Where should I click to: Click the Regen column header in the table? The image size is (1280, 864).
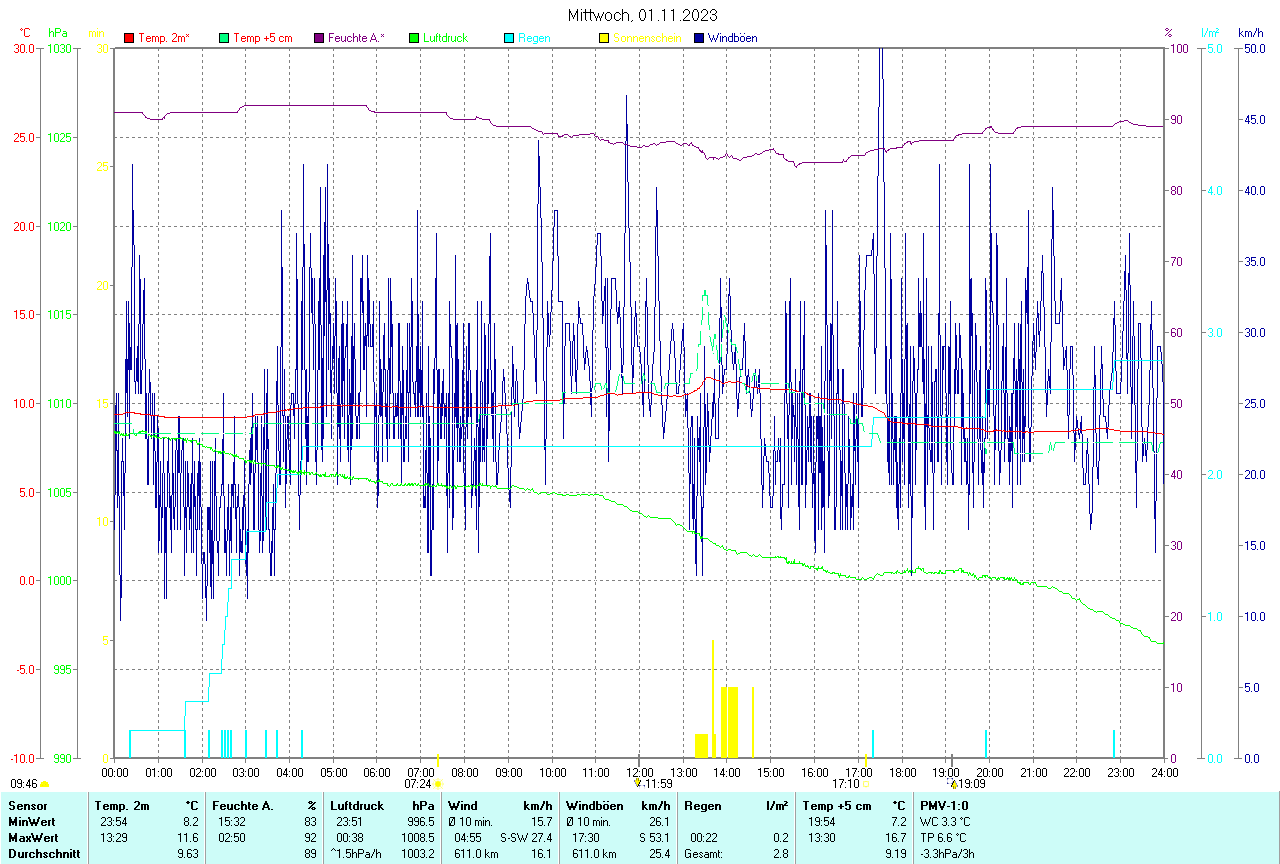[x=702, y=805]
